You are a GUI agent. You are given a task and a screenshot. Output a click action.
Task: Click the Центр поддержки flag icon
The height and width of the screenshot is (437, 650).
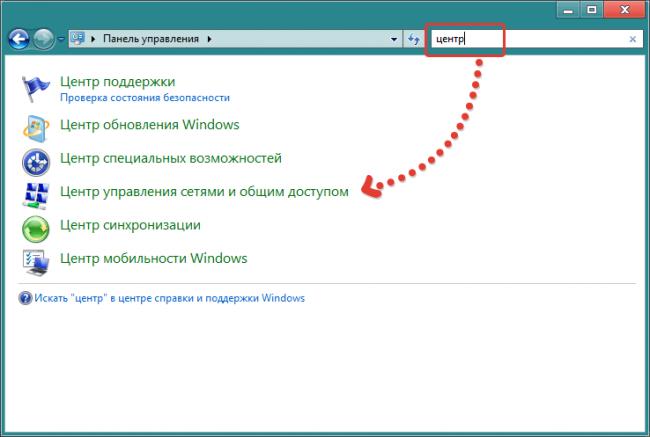(35, 89)
